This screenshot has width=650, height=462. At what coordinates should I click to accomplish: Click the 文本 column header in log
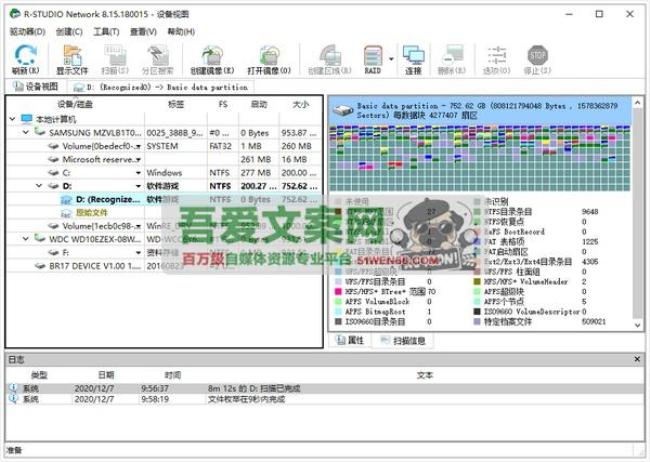[x=424, y=375]
